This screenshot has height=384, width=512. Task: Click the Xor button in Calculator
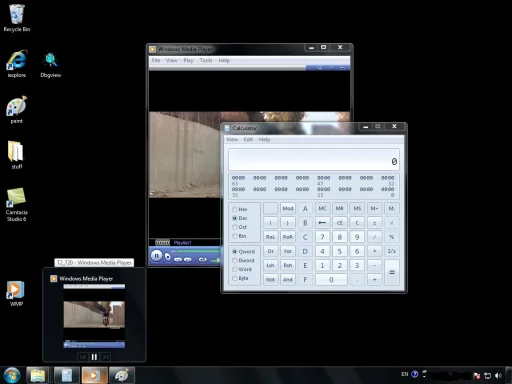(x=288, y=251)
